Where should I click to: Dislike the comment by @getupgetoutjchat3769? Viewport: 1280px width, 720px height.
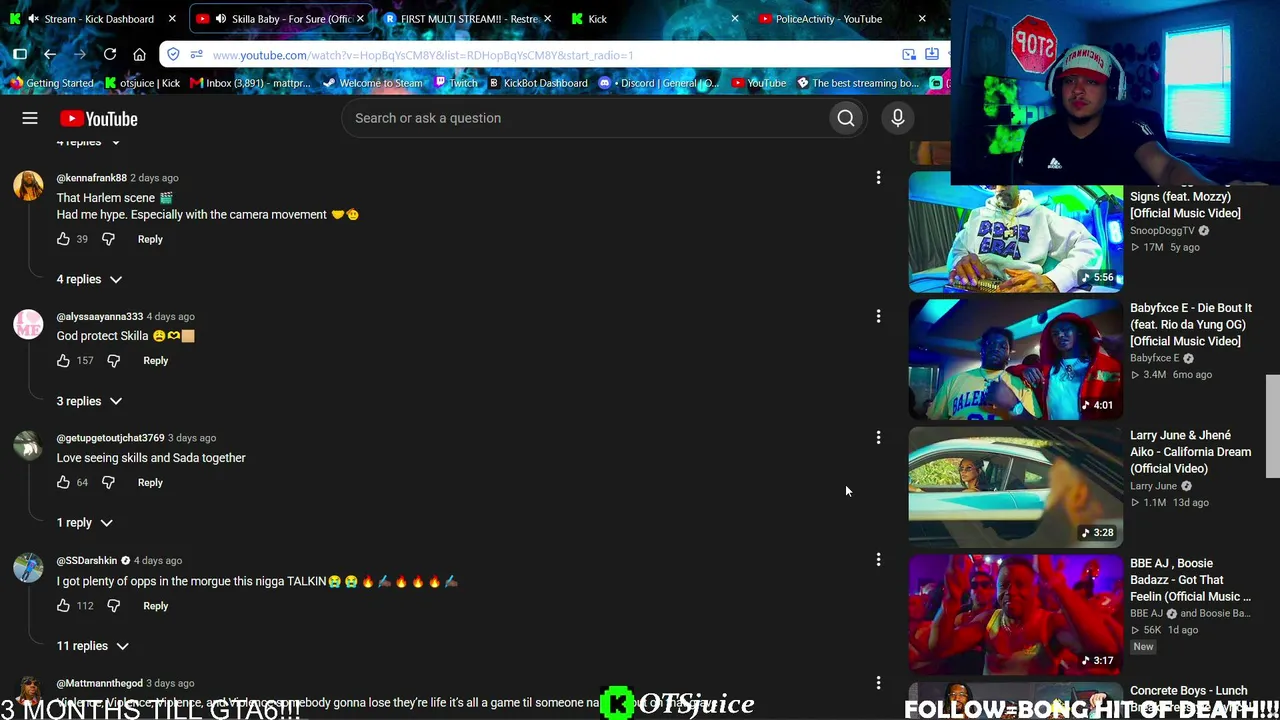109,482
